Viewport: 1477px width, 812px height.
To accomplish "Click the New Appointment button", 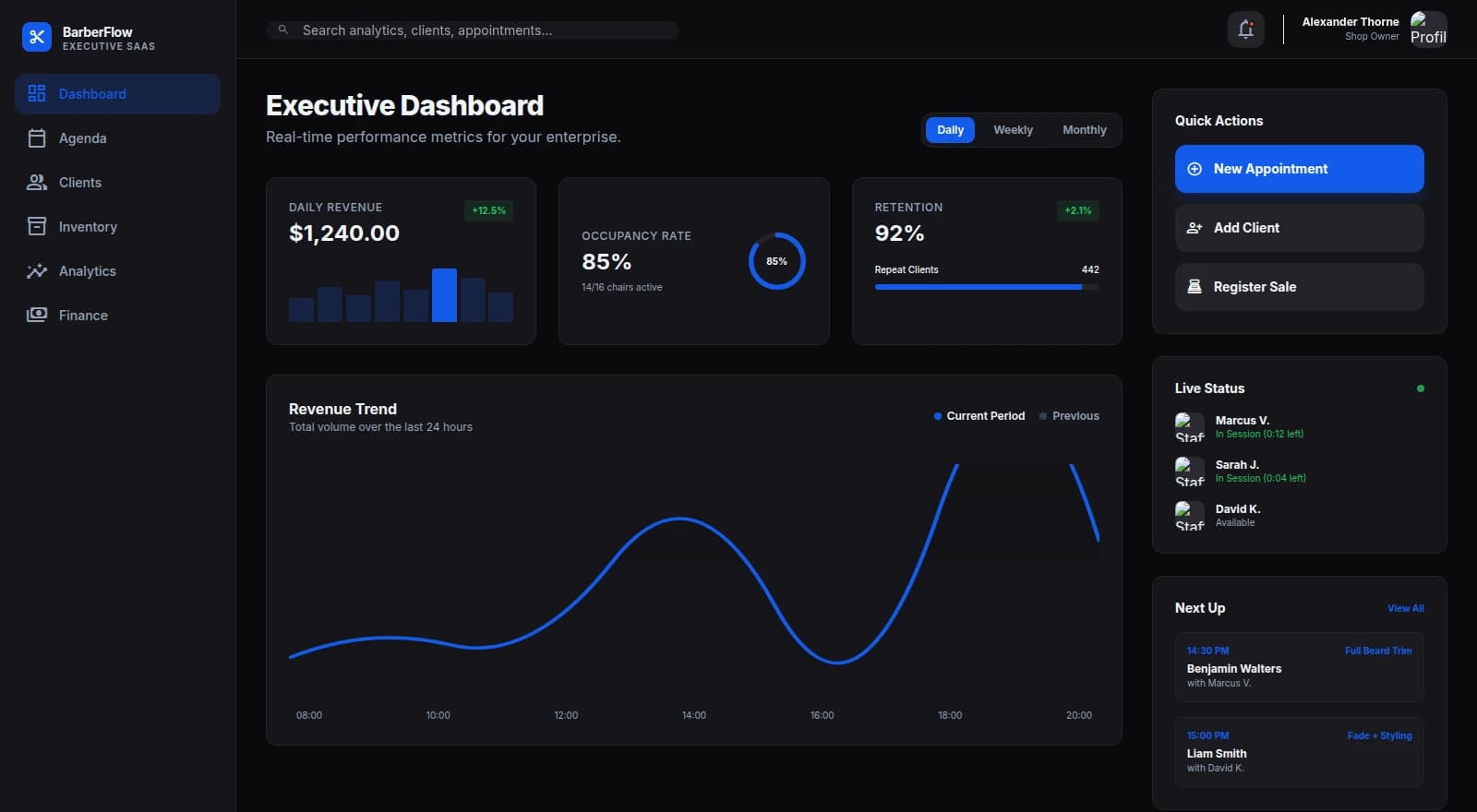I will coord(1299,169).
